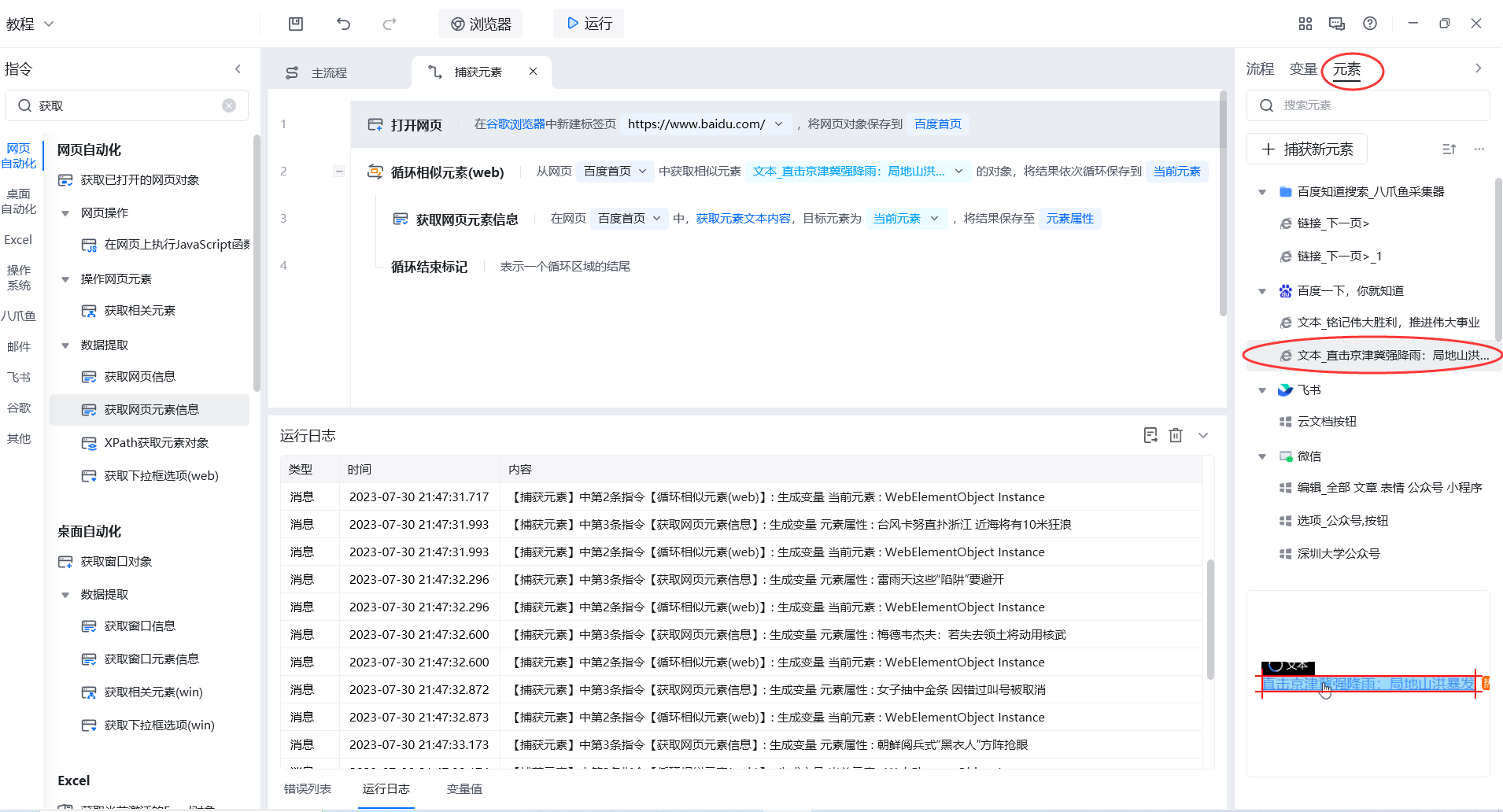Open the 当前元素 target dropdown in row 3
Screen dimensions: 1503x812
coord(906,219)
